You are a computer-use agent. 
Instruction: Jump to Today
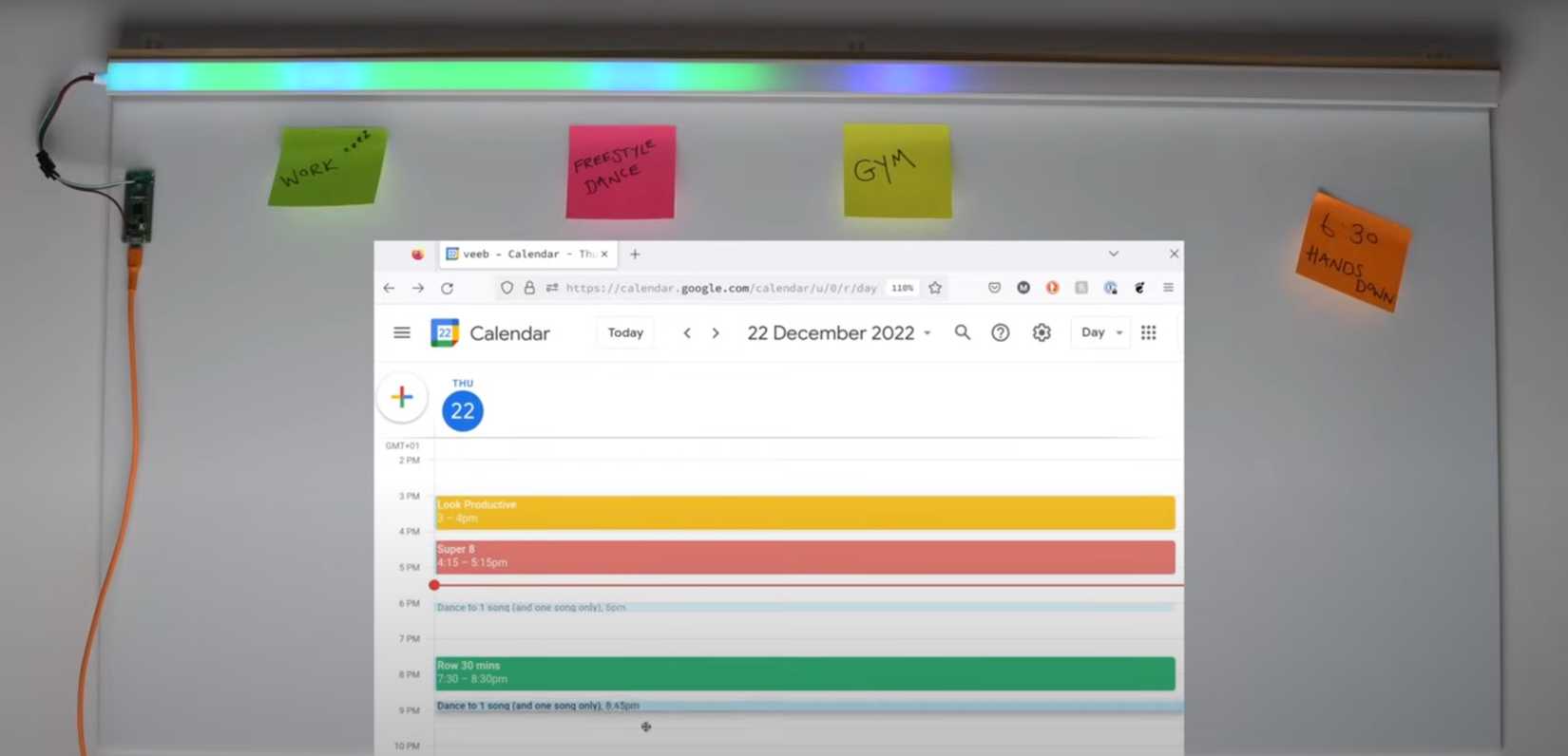pyautogui.click(x=625, y=332)
